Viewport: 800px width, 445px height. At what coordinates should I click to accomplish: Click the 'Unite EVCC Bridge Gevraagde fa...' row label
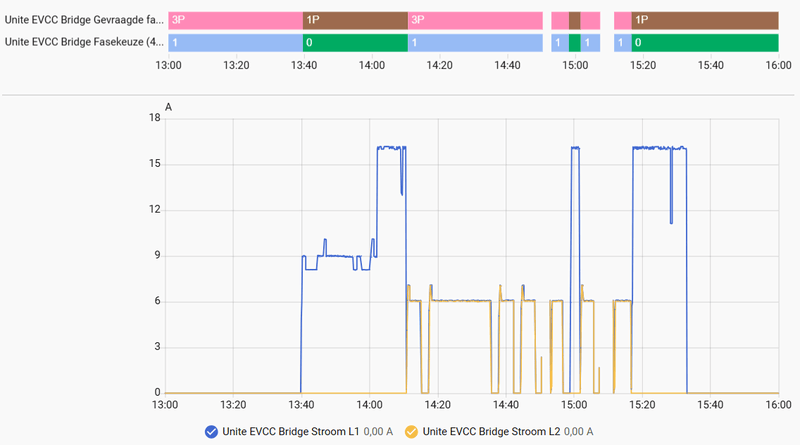pos(84,20)
